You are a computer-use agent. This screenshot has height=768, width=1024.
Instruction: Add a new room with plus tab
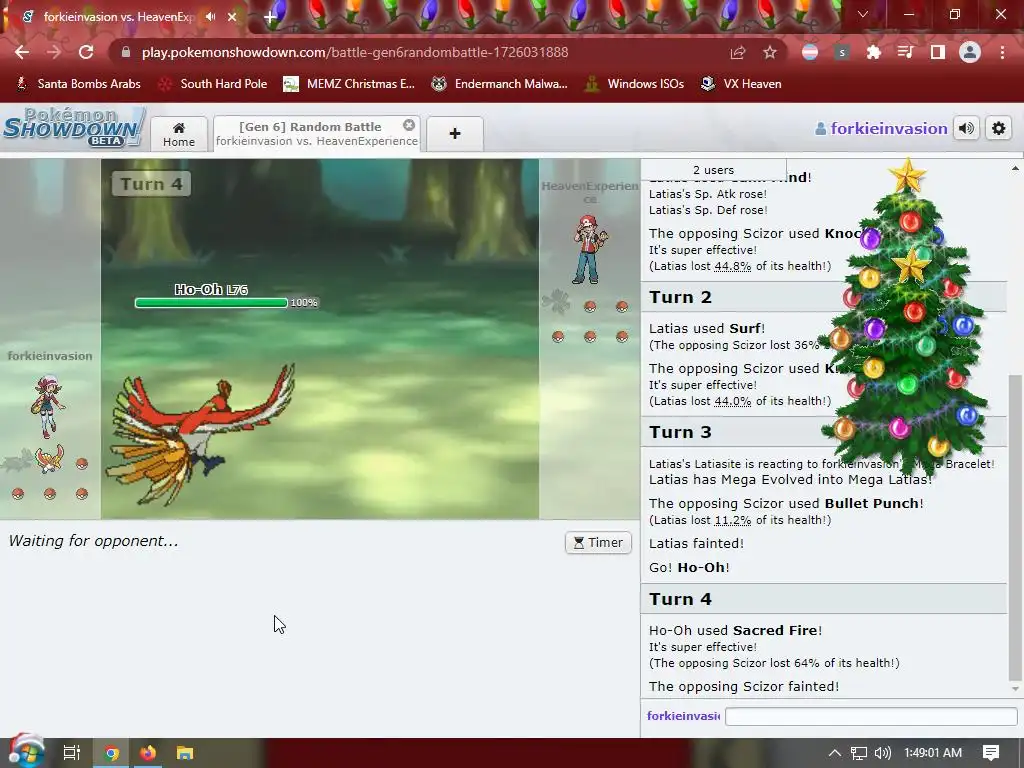click(455, 134)
